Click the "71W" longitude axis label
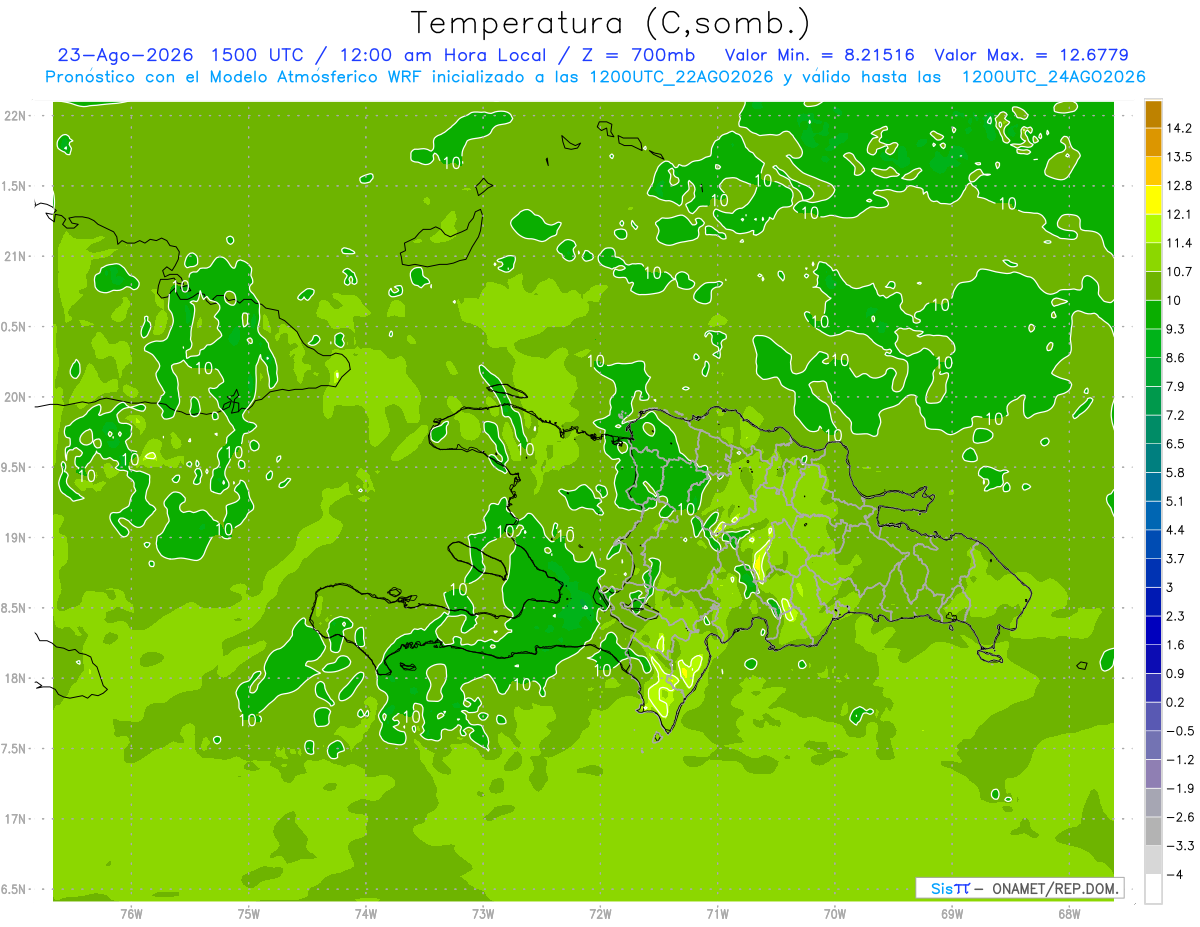The image size is (1200, 927). pos(717,913)
